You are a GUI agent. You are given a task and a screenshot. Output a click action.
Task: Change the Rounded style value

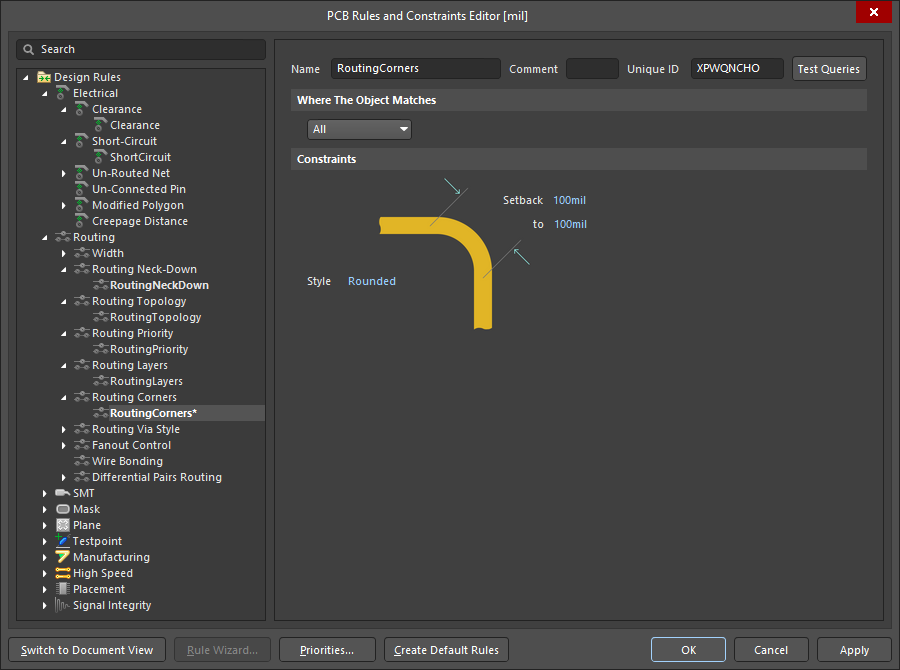pyautogui.click(x=372, y=281)
